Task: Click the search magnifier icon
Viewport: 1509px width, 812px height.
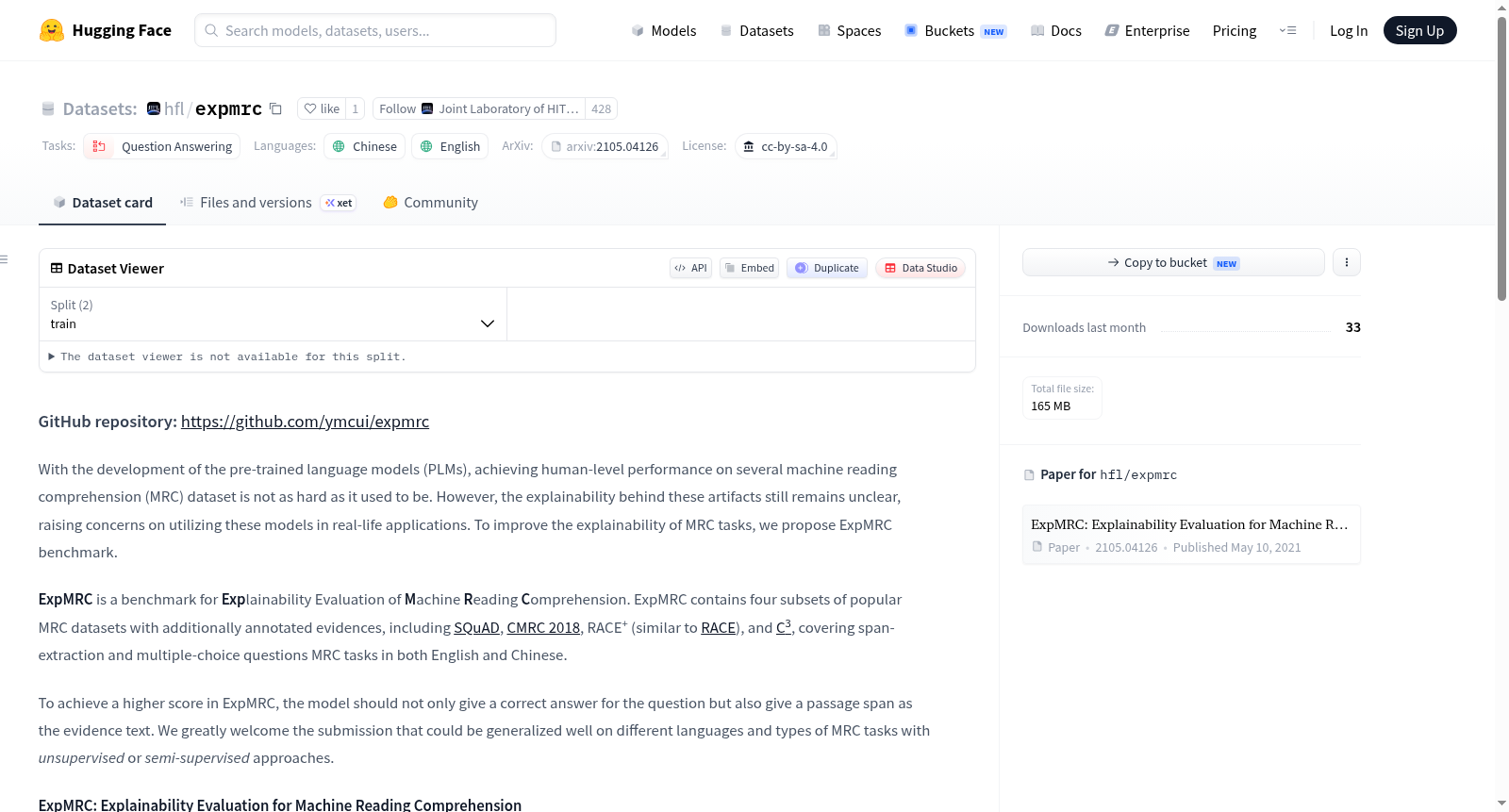Action: click(x=212, y=30)
